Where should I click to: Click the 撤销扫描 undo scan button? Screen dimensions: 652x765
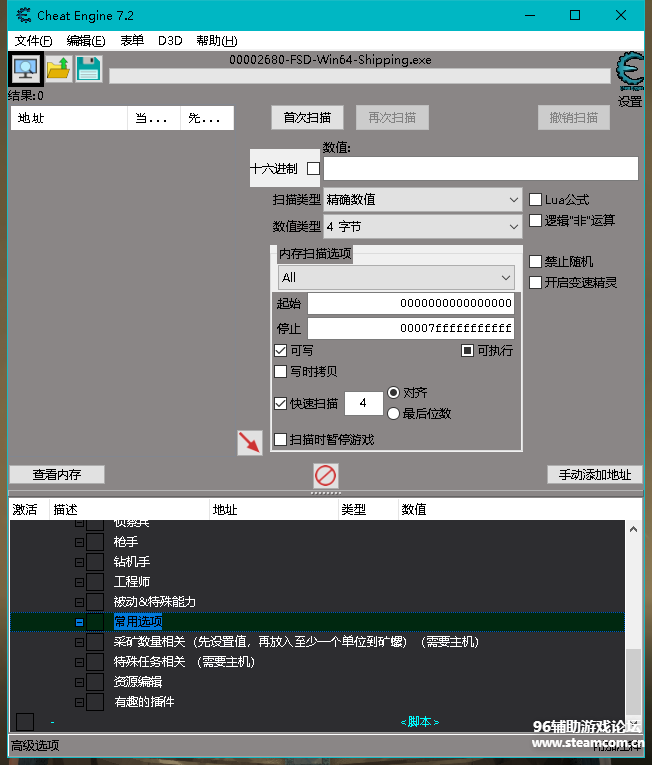(573, 118)
